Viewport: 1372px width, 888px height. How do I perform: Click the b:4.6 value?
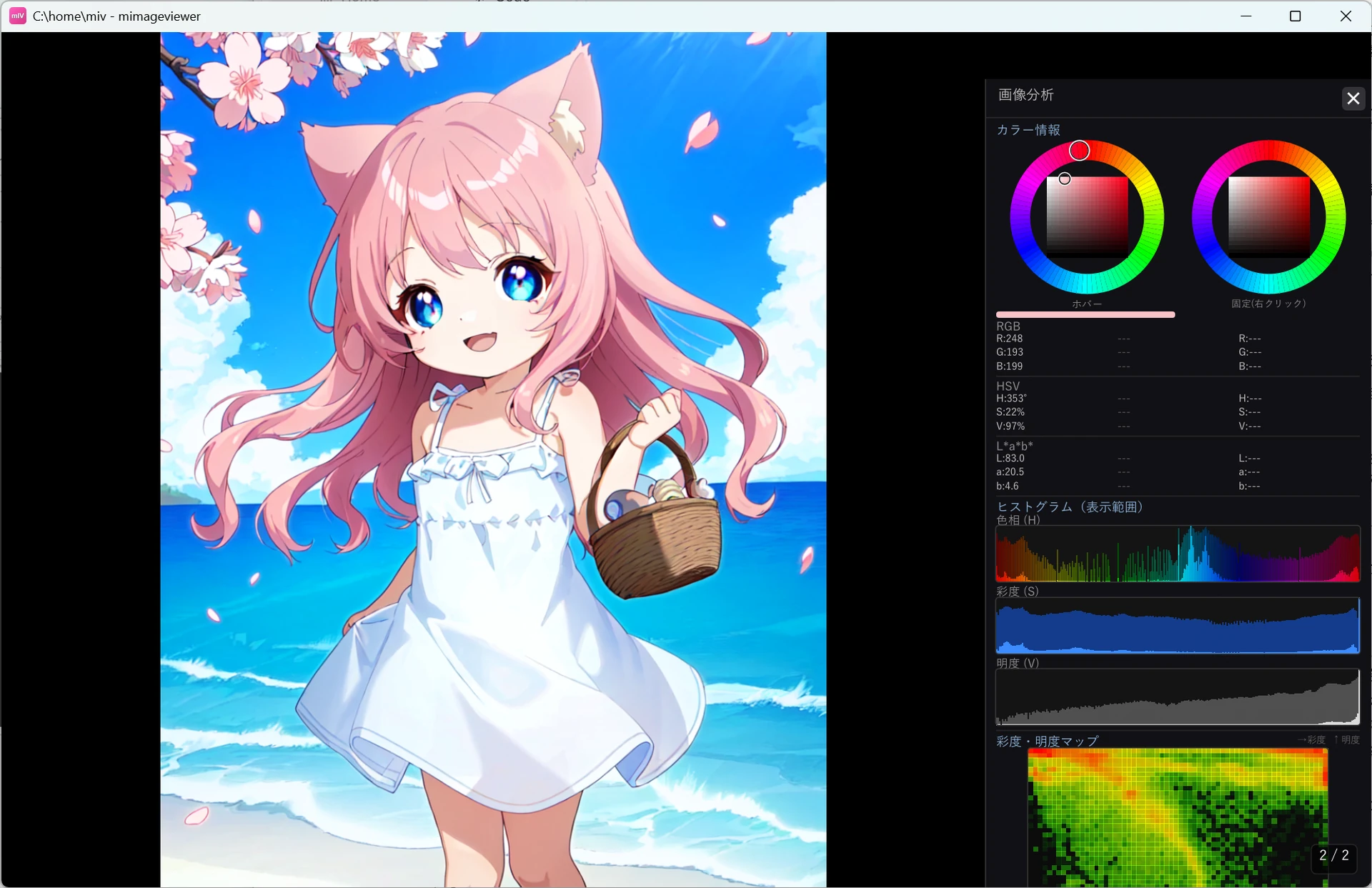1008,487
